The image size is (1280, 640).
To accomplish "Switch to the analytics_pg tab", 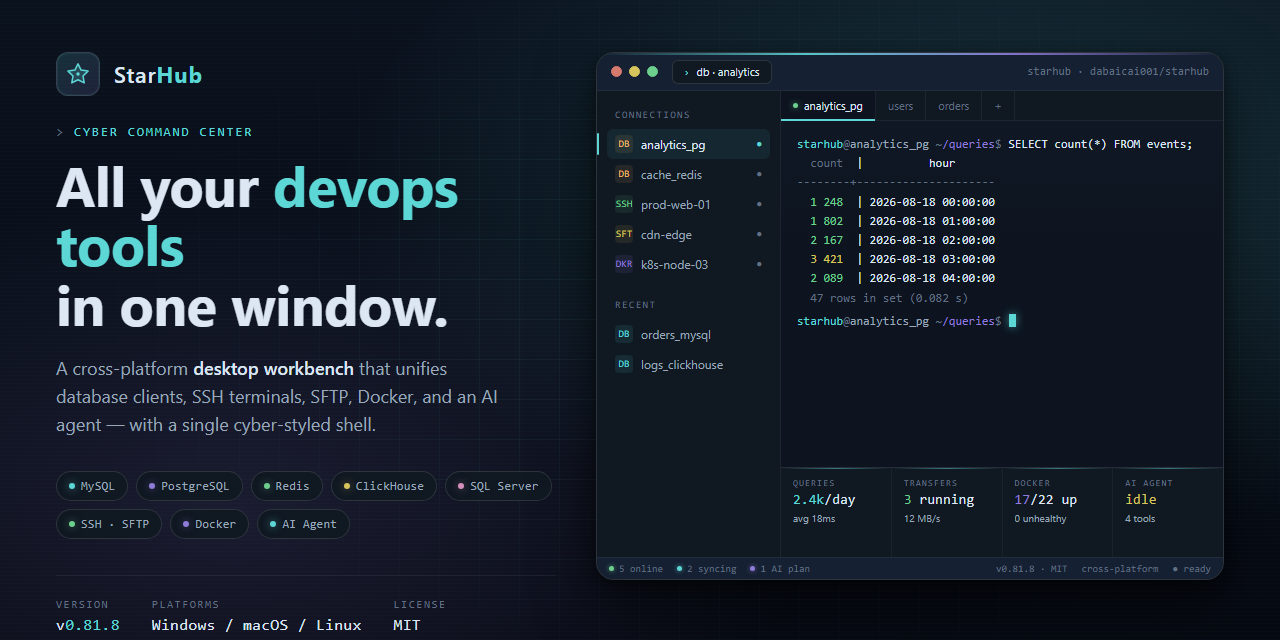I will 828,106.
